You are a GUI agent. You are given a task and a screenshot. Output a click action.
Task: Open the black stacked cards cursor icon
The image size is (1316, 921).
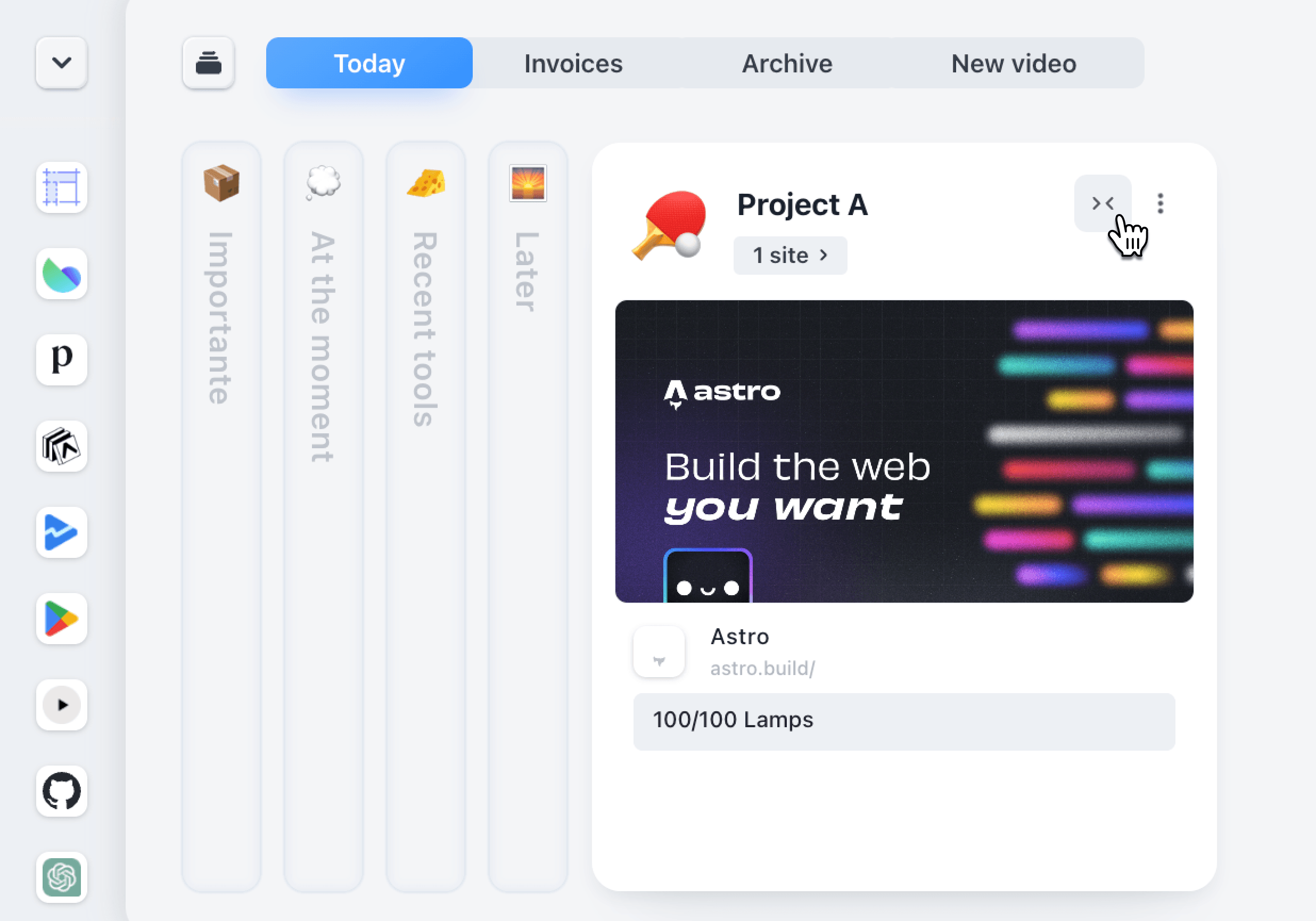click(x=61, y=446)
